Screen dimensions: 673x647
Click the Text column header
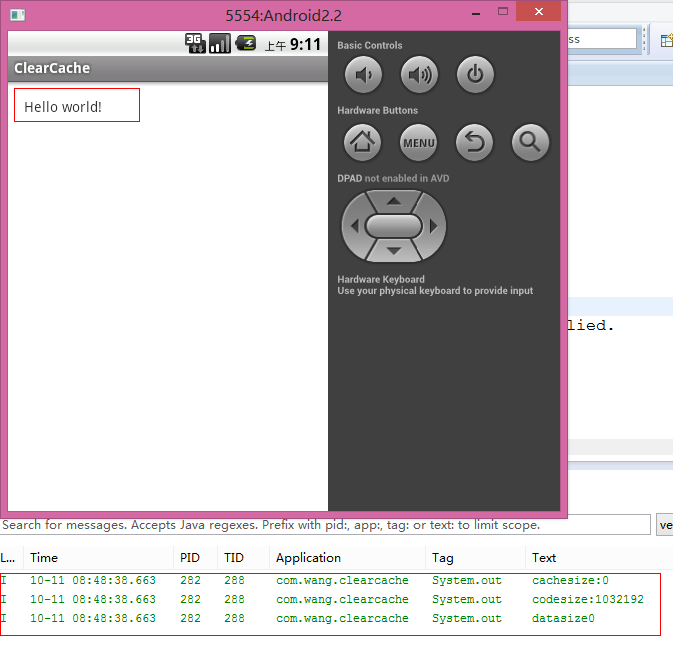pyautogui.click(x=599, y=558)
